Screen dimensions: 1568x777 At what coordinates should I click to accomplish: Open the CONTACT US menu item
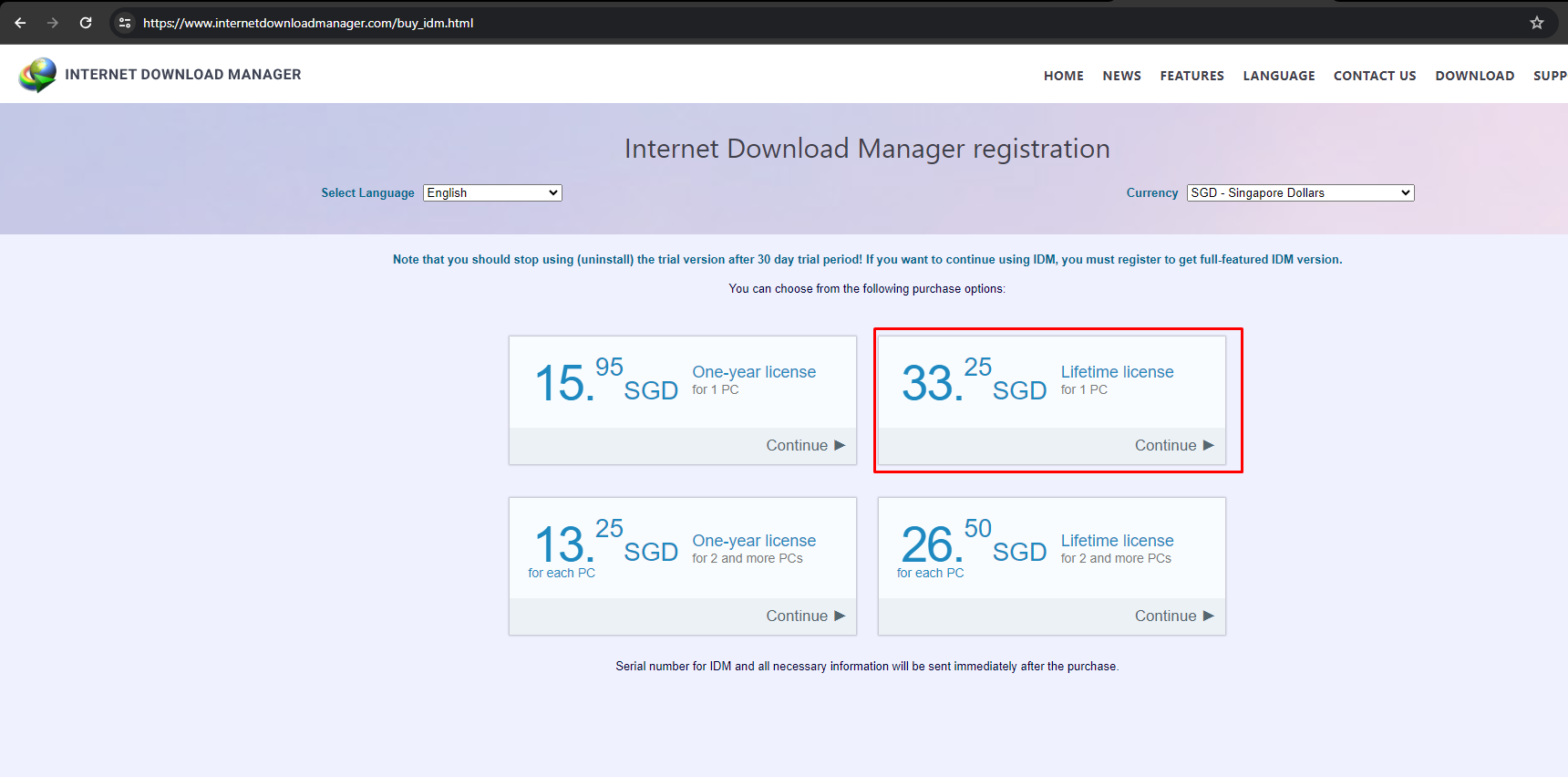coord(1375,76)
